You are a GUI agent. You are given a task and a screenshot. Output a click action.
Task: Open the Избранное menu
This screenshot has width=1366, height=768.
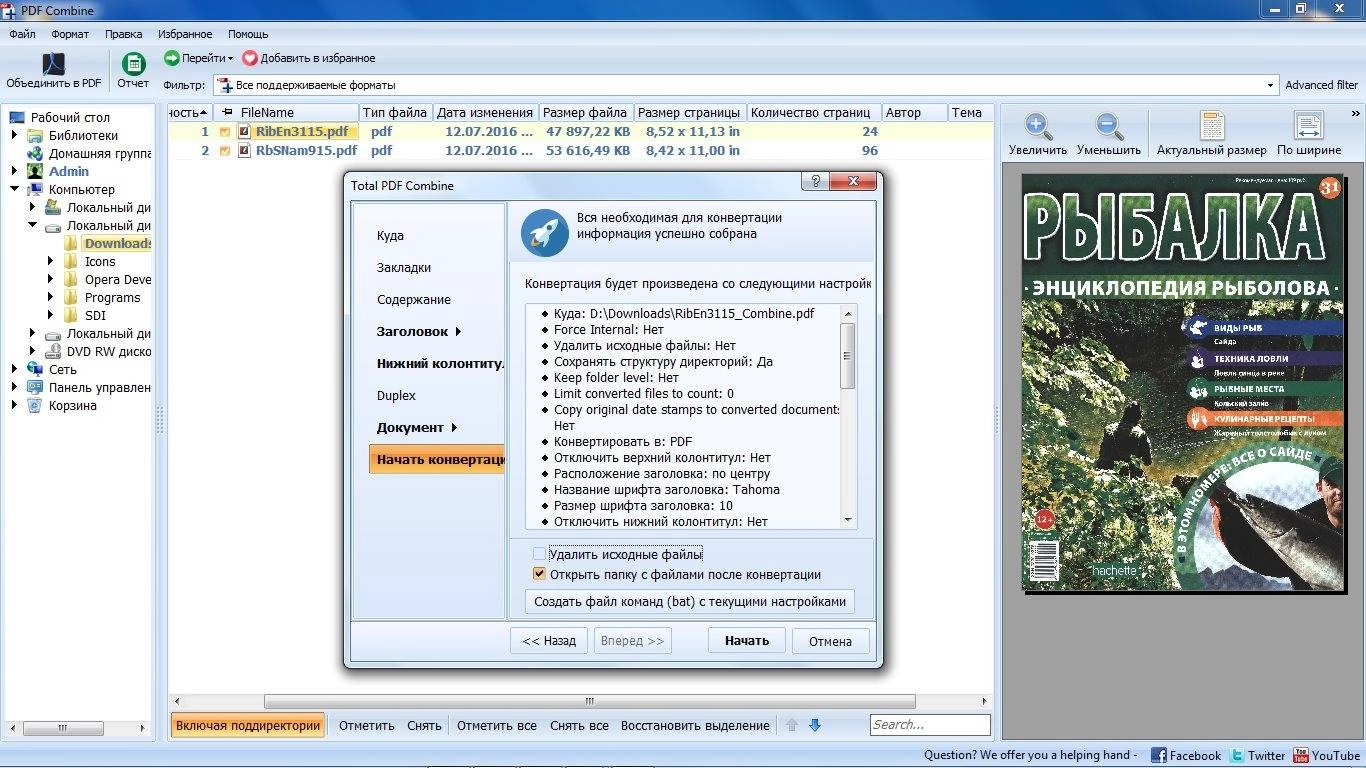click(x=185, y=34)
